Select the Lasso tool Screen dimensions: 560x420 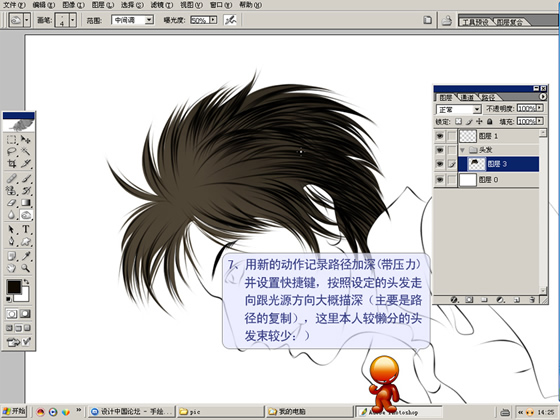click(12, 151)
